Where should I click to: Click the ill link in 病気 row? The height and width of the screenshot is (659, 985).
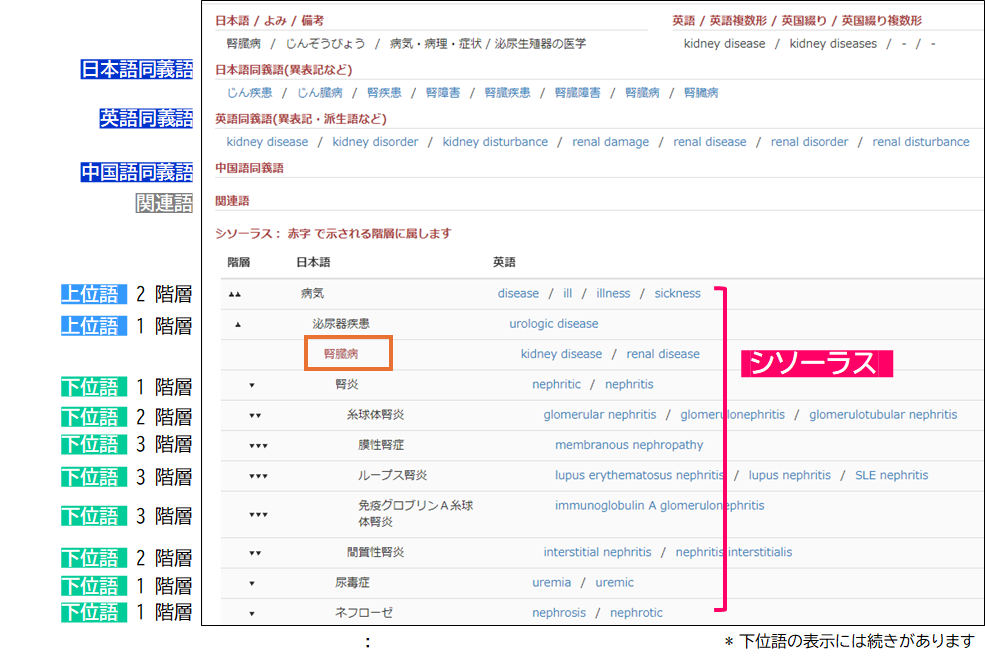tap(568, 293)
